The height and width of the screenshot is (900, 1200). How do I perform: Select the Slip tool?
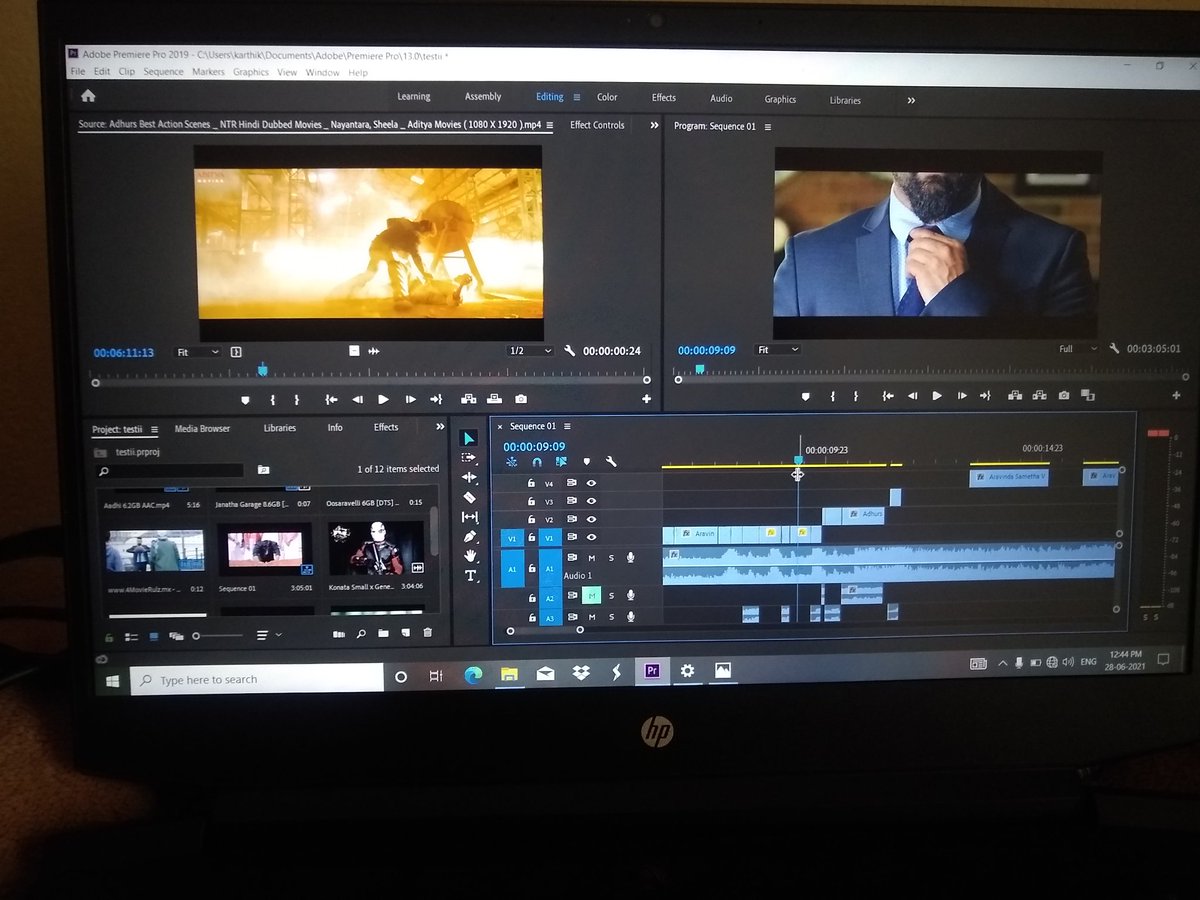click(470, 517)
